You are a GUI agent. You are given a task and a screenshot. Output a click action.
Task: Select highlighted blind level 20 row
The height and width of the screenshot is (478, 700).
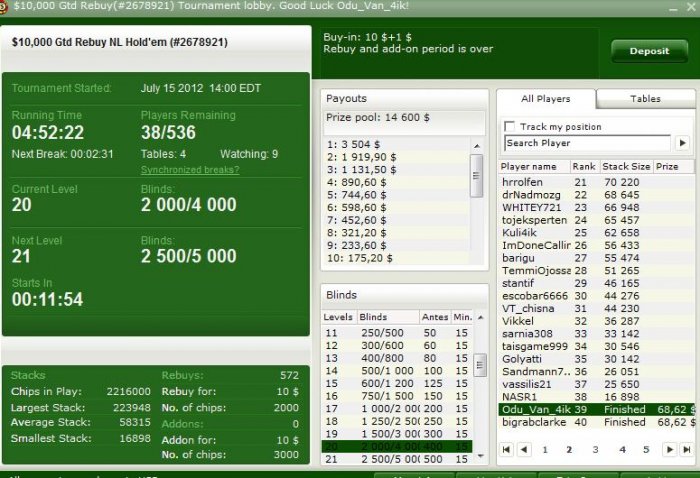click(x=397, y=446)
